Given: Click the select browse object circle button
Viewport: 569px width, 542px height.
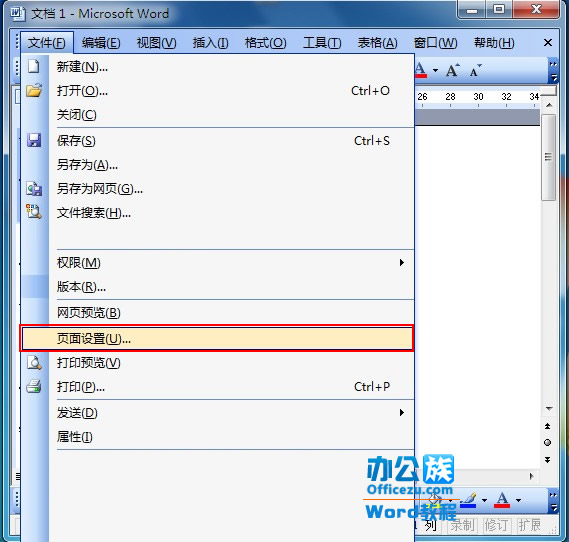Looking at the screenshot, I should [x=548, y=443].
